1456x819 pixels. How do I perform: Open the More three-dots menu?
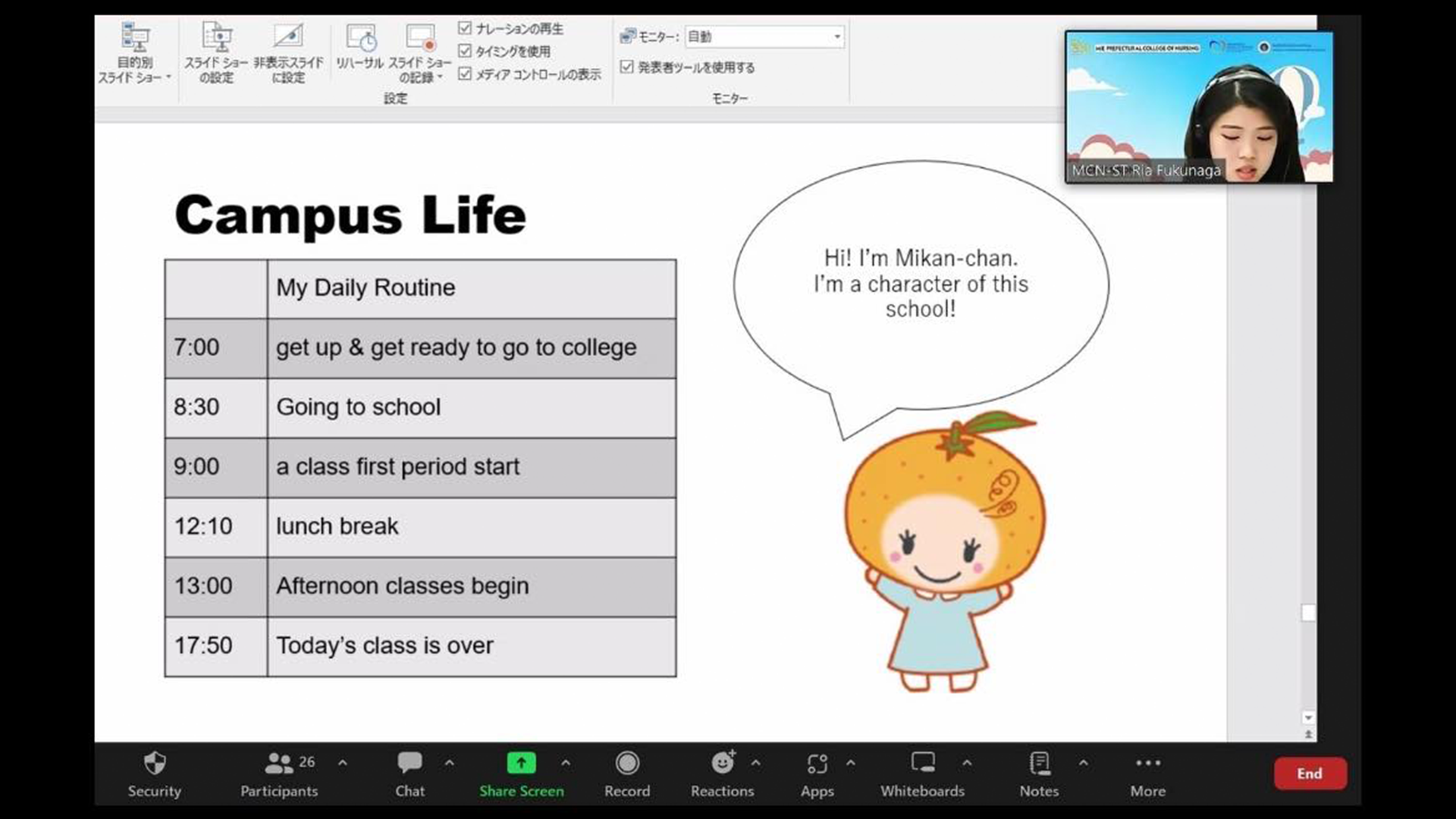point(1148,763)
